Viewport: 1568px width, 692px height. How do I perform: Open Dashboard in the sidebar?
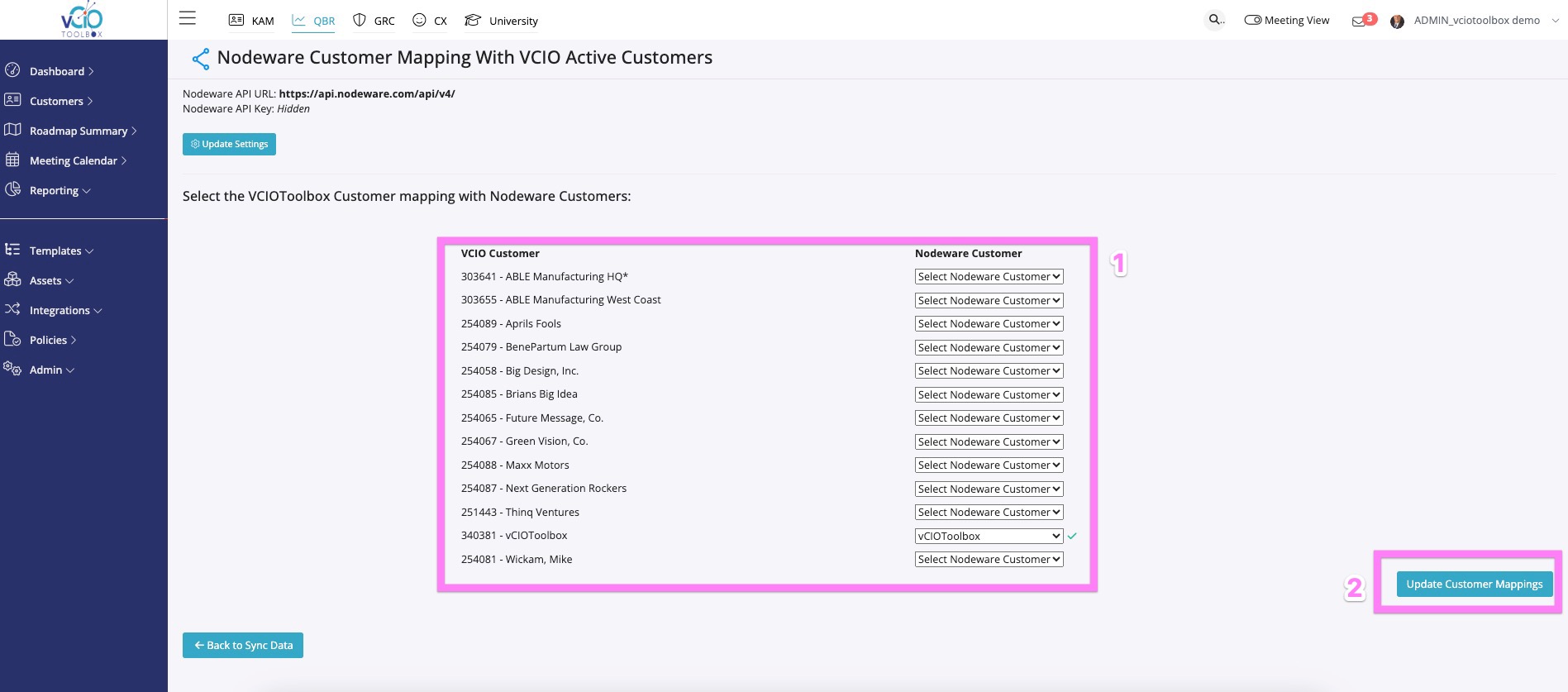click(x=61, y=71)
